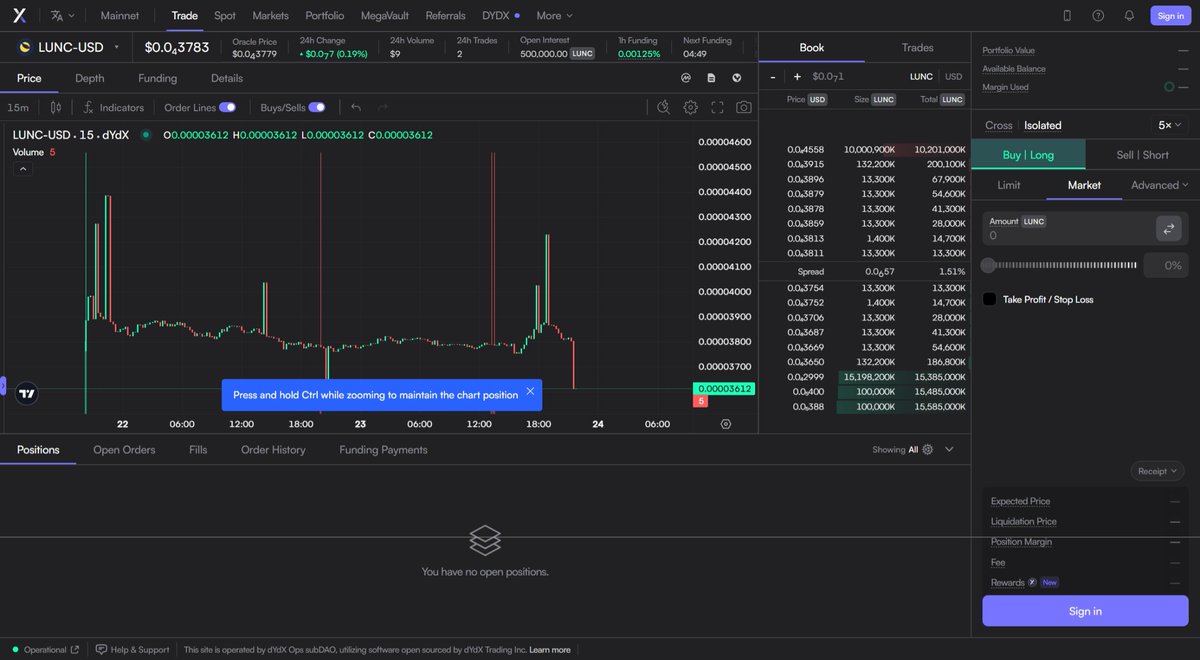This screenshot has width=1200, height=660.
Task: Click the chart redo arrow
Action: tap(382, 107)
